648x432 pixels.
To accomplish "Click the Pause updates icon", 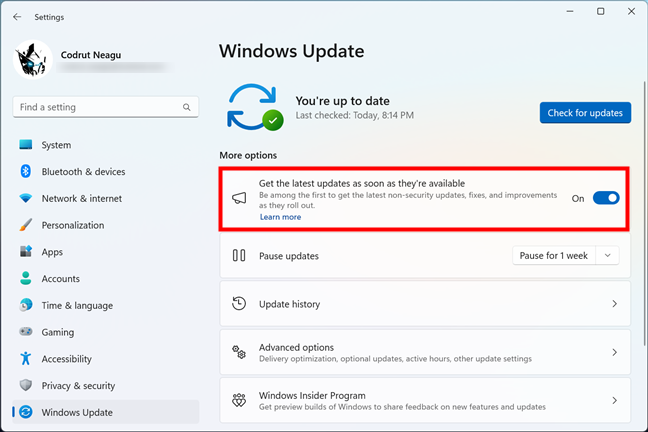I will tap(239, 255).
